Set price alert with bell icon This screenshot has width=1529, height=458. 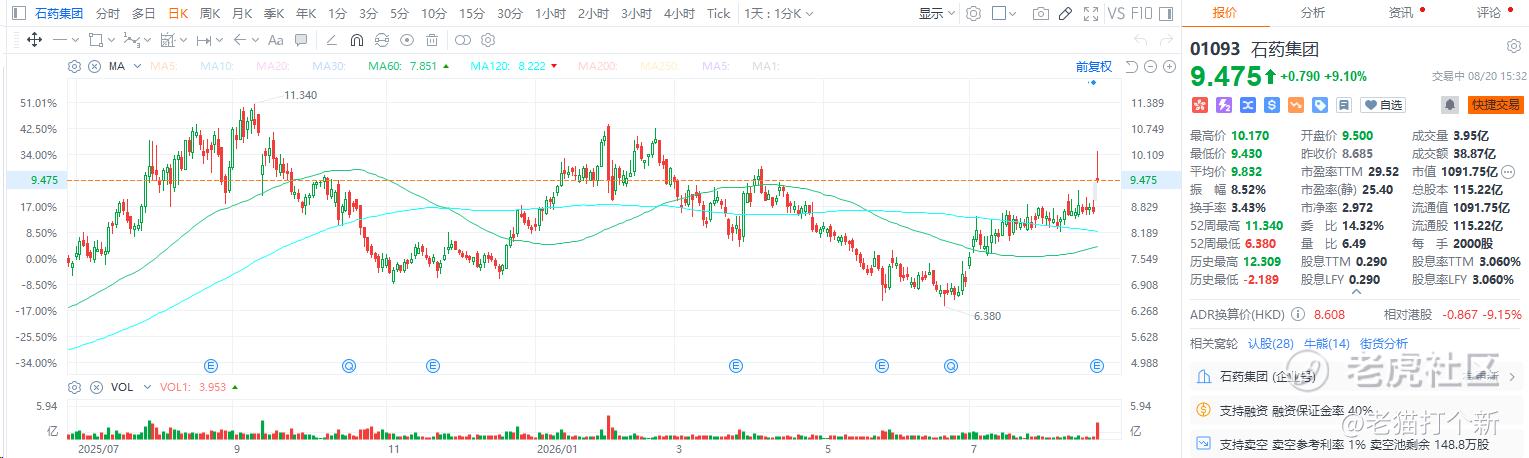click(x=1449, y=104)
